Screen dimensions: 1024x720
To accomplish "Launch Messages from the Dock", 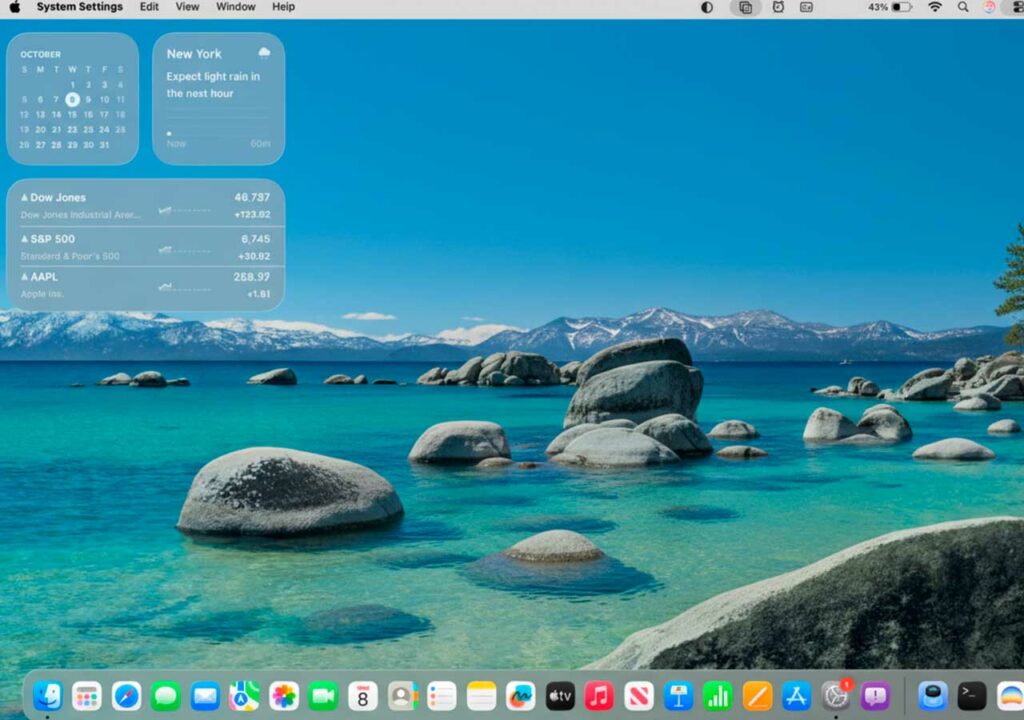I will [x=166, y=695].
